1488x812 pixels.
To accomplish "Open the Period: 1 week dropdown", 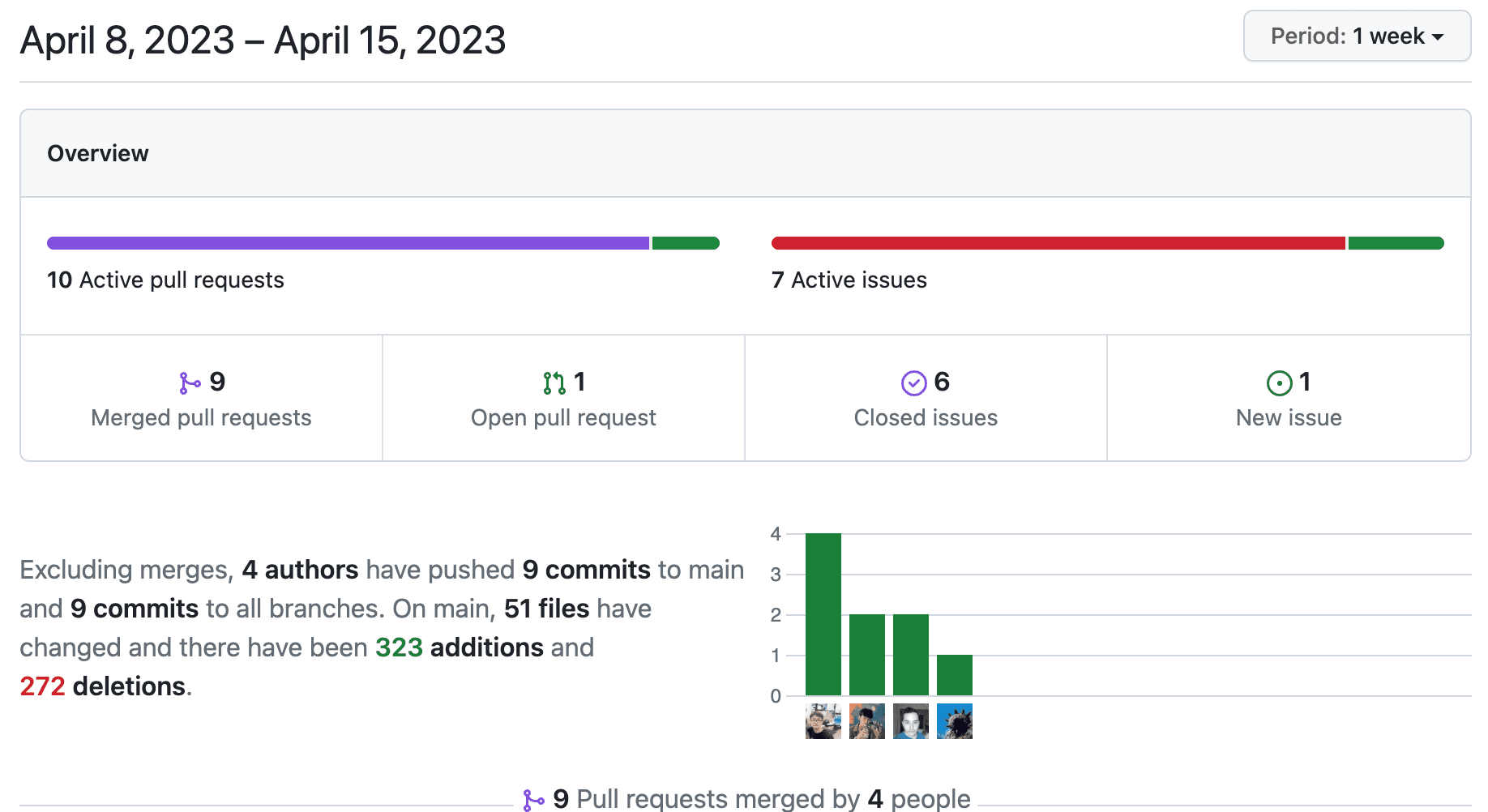I will [x=1357, y=36].
